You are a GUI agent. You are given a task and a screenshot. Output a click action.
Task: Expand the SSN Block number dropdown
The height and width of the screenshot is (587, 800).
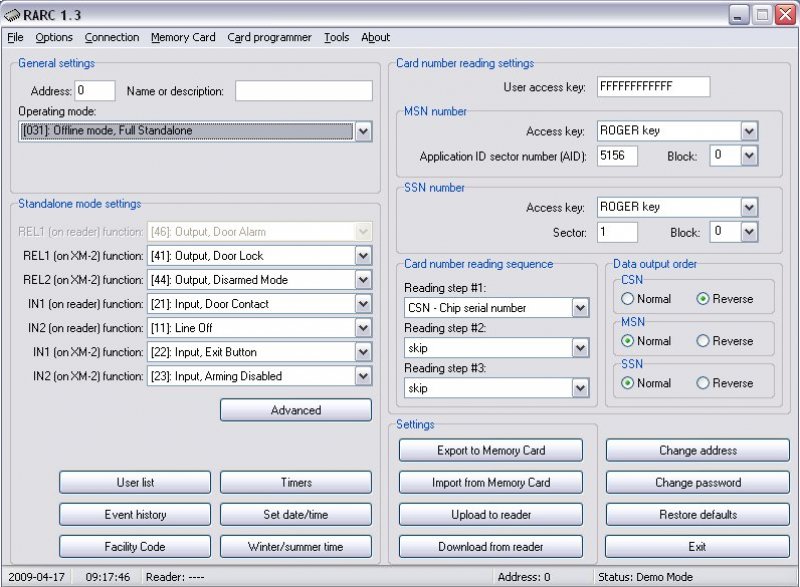click(x=749, y=232)
